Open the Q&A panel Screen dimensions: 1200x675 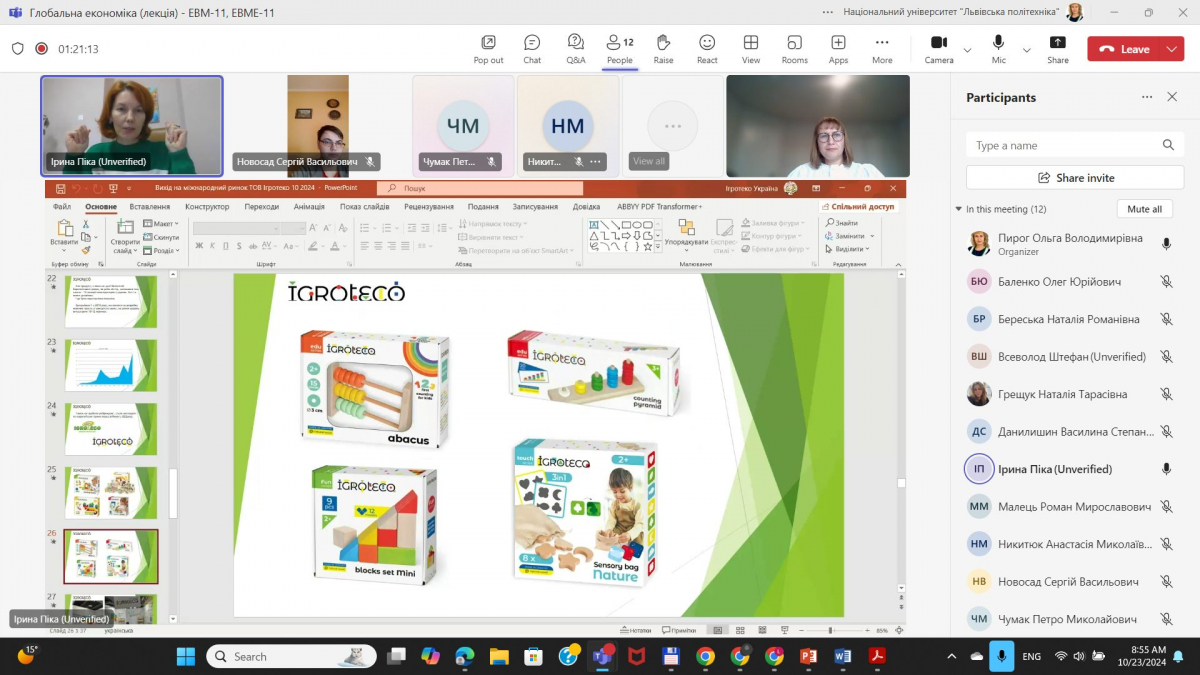[576, 48]
